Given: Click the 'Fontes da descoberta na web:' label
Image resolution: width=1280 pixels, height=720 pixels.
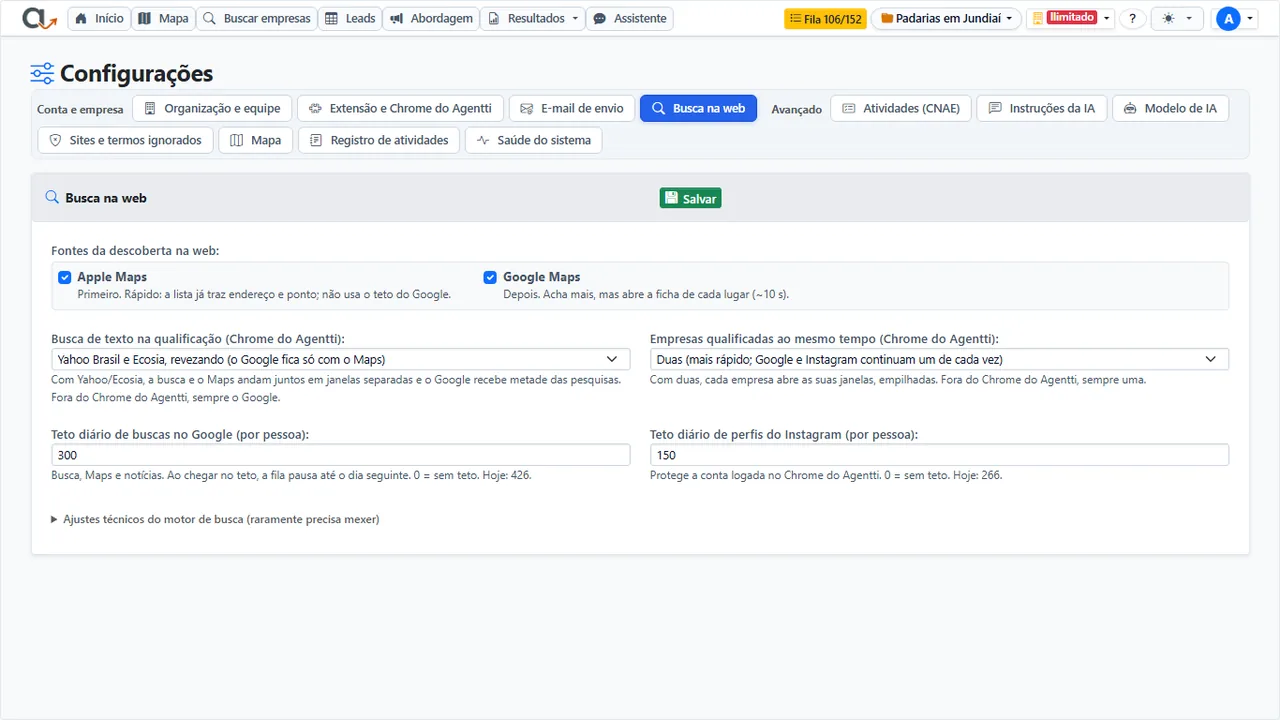Looking at the screenshot, I should pyautogui.click(x=135, y=250).
